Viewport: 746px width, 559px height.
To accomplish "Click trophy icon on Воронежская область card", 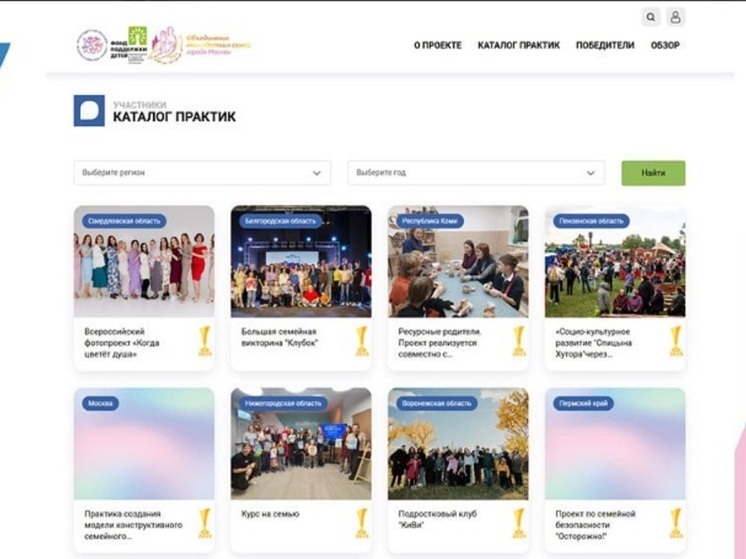I will click(519, 523).
